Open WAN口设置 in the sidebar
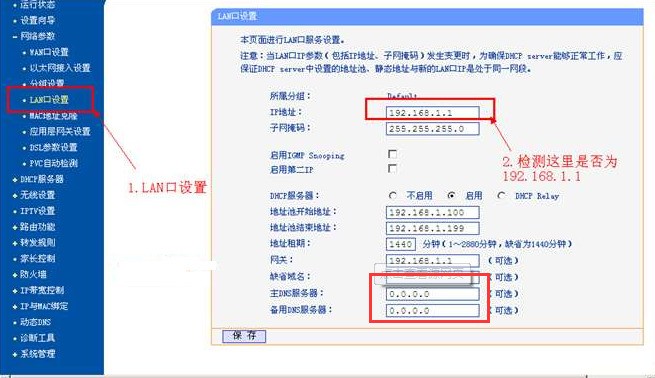This screenshot has height=378, width=655. [x=49, y=52]
